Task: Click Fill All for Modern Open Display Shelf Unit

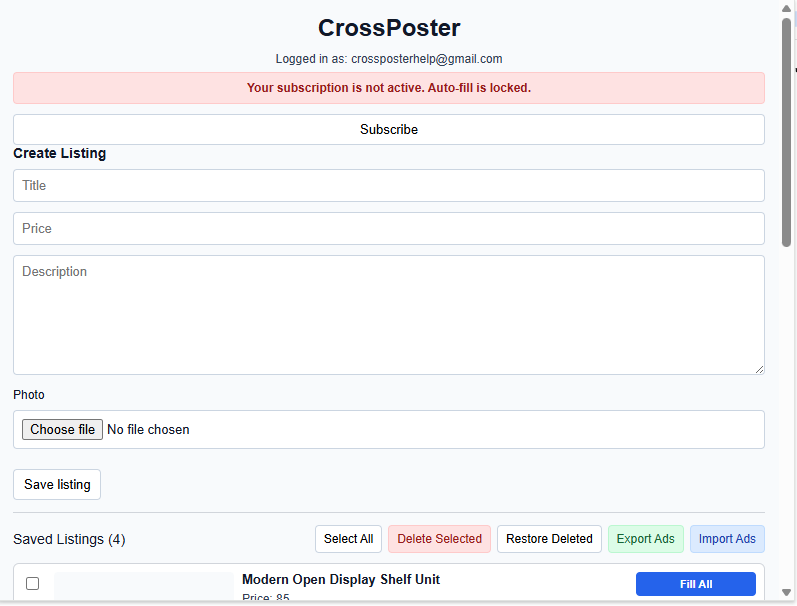Action: click(x=695, y=584)
